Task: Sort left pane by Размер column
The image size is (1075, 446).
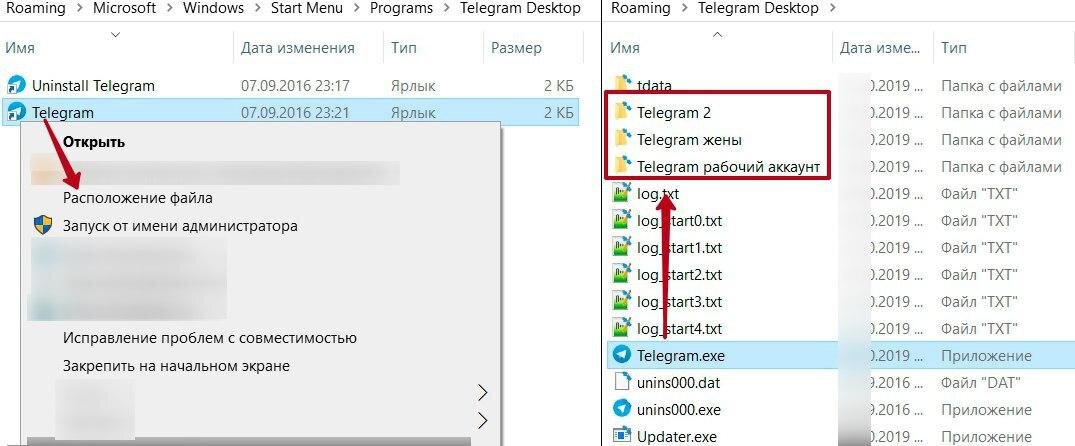Action: 516,48
